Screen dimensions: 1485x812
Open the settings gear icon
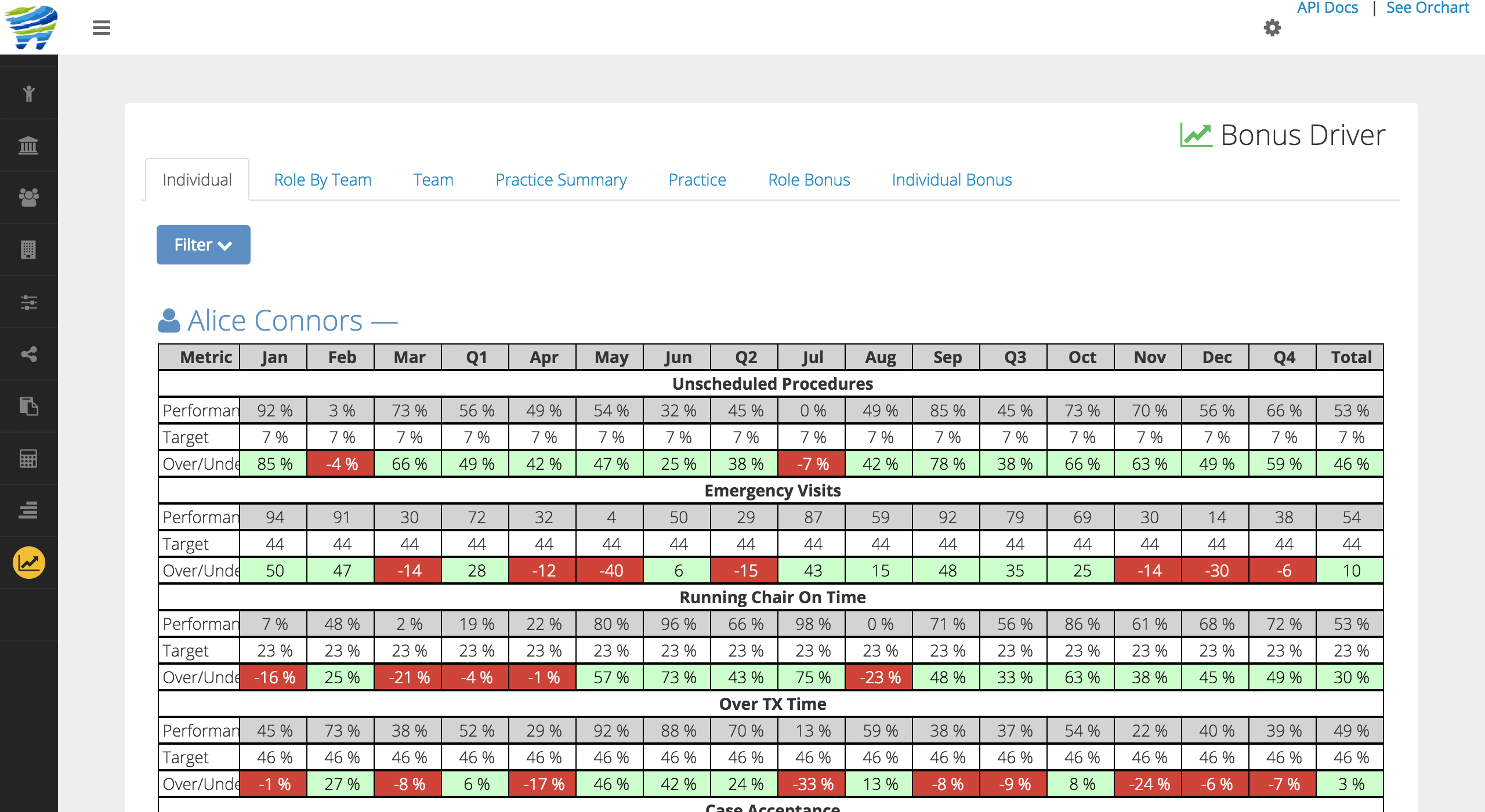point(1272,27)
